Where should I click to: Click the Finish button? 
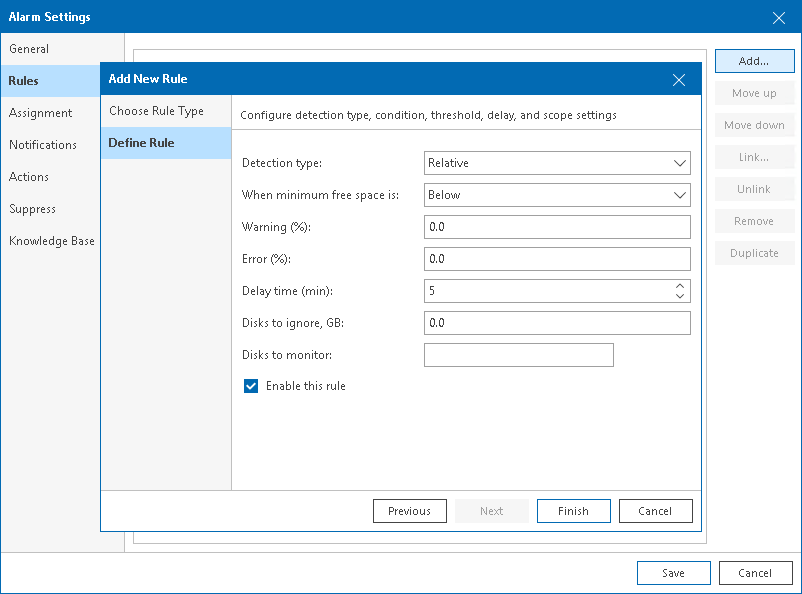[573, 511]
